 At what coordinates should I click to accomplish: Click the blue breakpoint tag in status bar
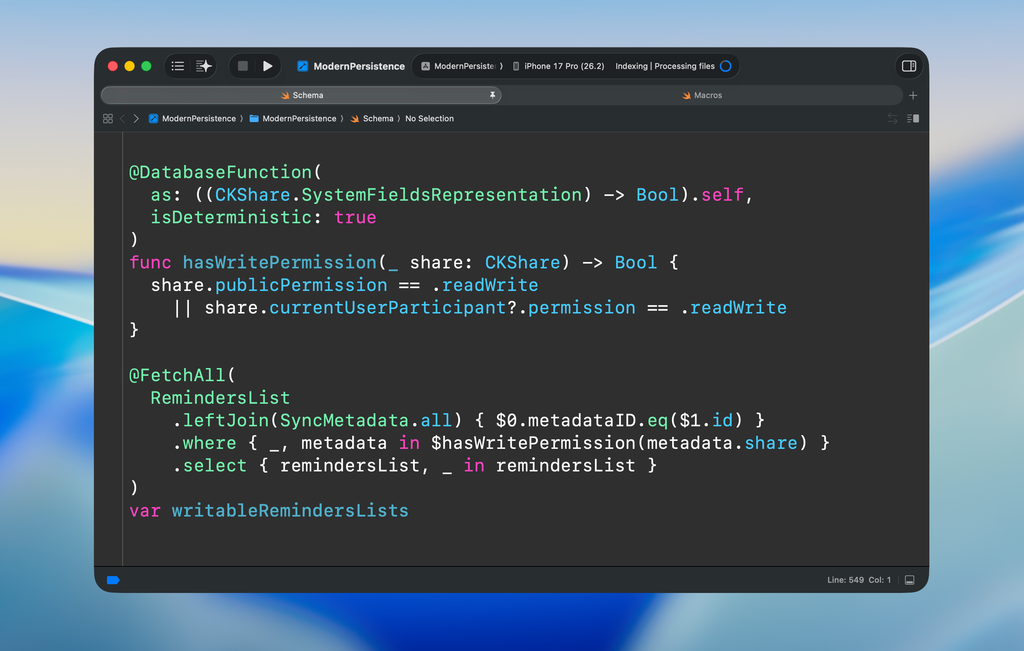(x=113, y=580)
